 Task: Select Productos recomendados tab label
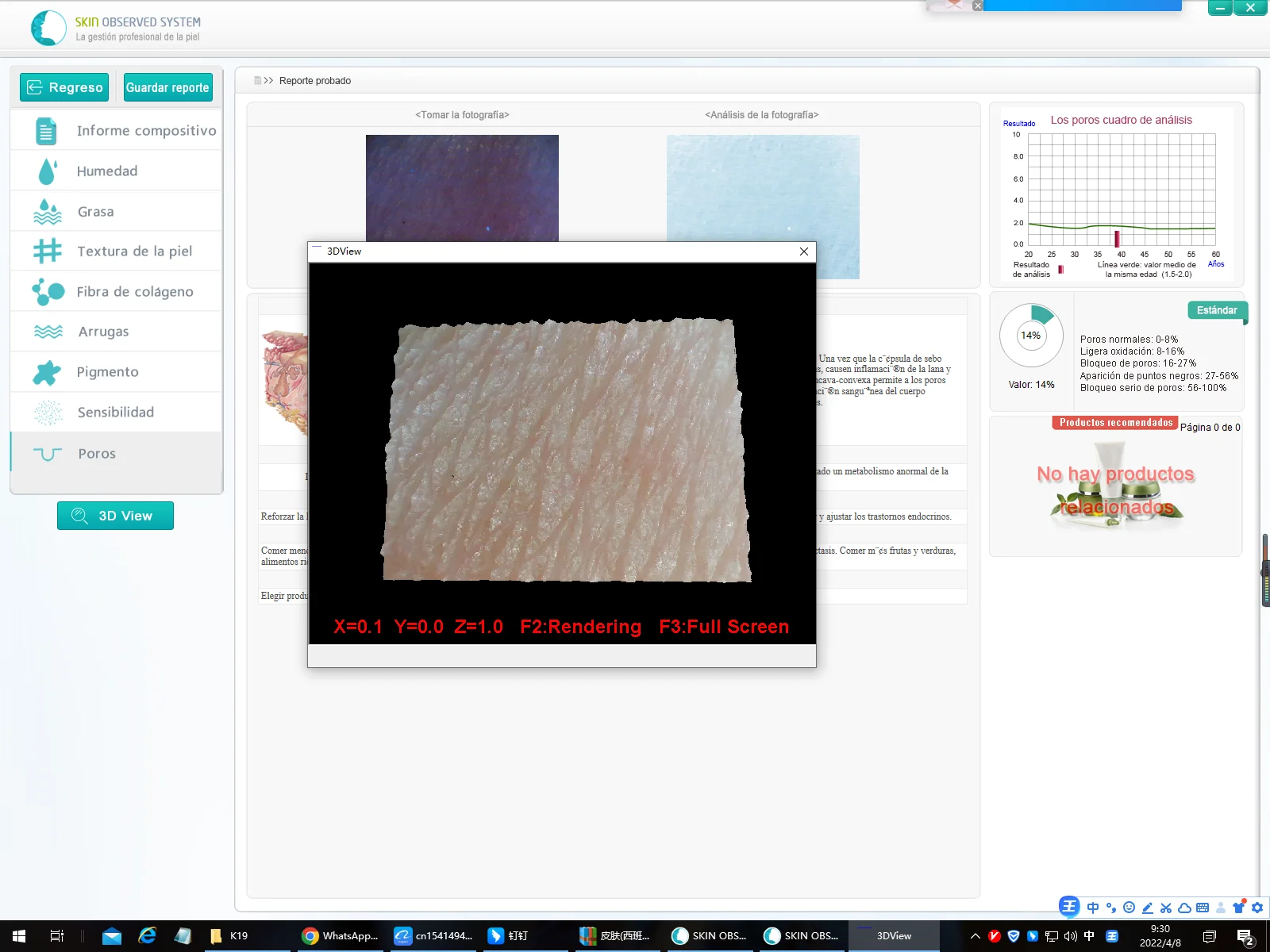1115,423
